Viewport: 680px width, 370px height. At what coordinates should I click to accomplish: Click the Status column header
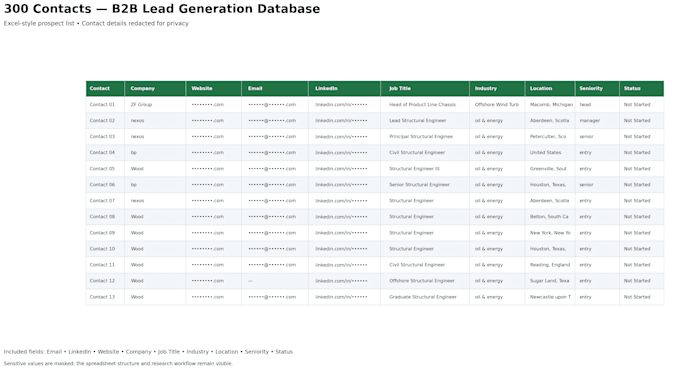(641, 88)
